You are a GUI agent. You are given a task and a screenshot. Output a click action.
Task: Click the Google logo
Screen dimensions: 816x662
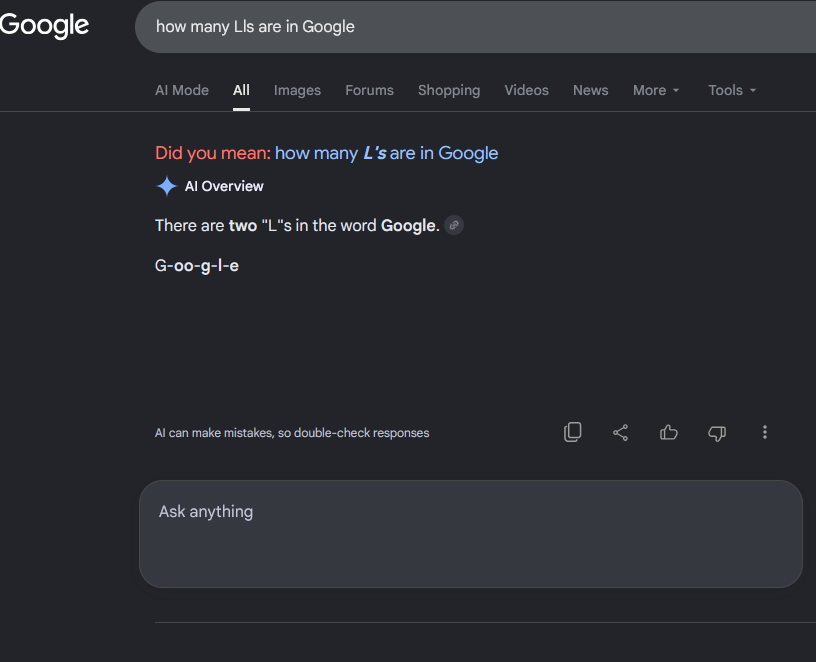(44, 26)
